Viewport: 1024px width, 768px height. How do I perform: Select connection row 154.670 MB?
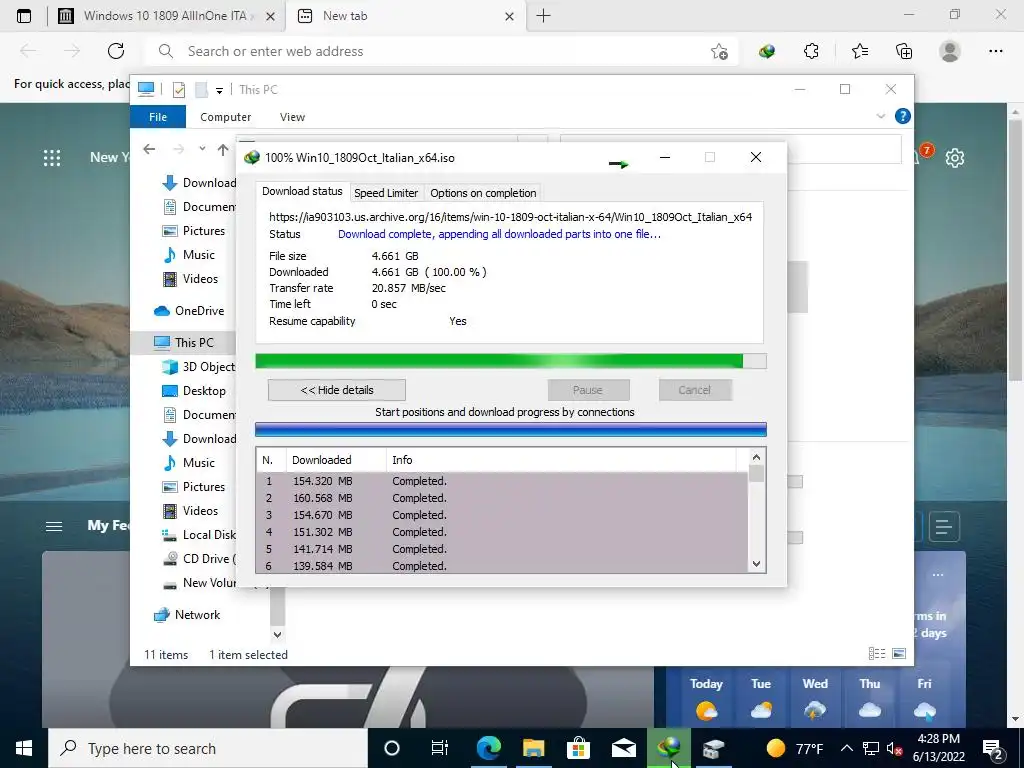click(x=502, y=515)
